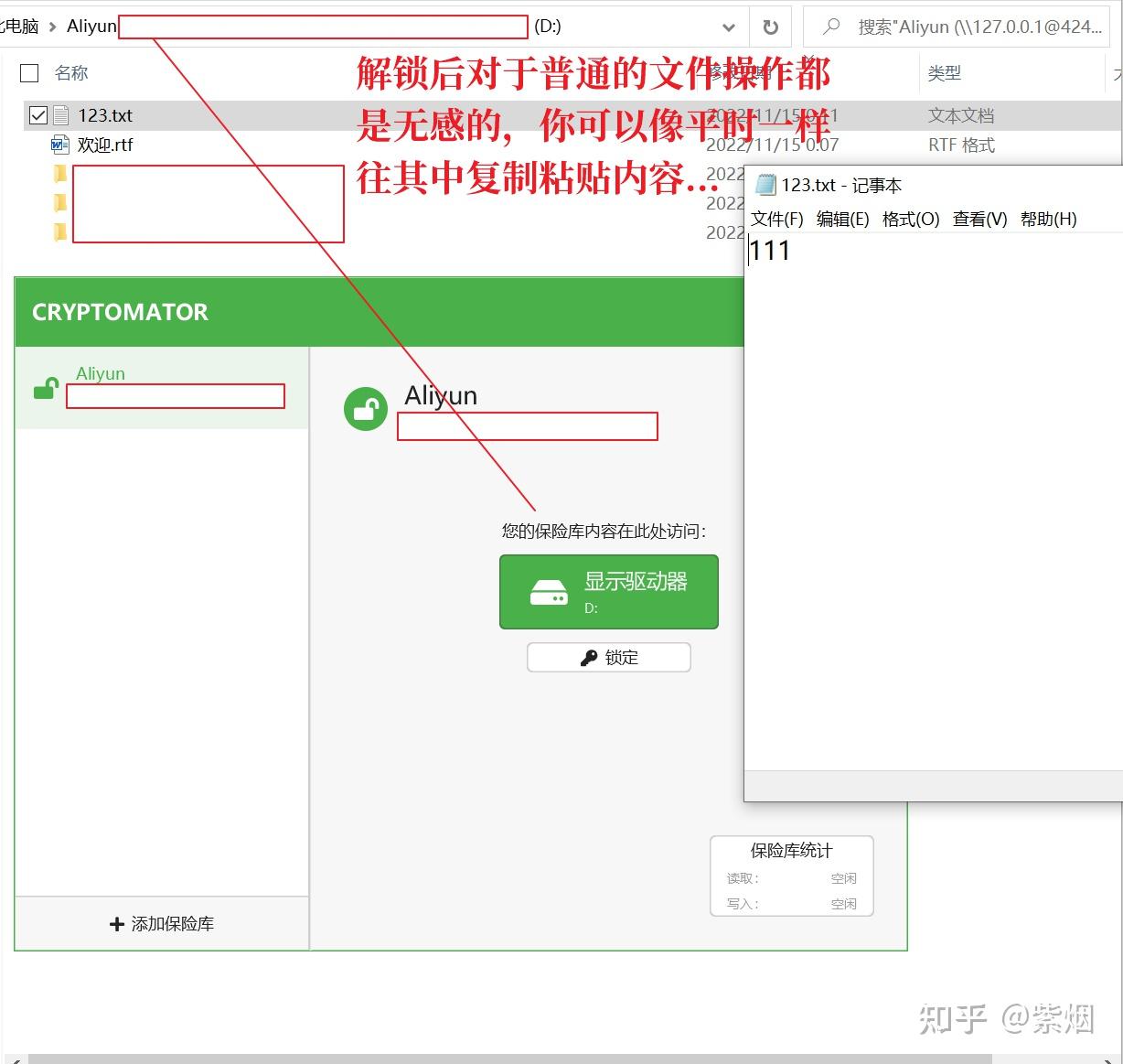Click the 显示驱动器 D: button
1123x1064 pixels.
pyautogui.click(x=608, y=591)
